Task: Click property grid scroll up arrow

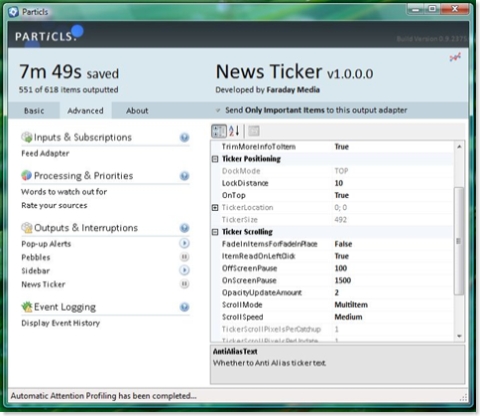Action: [x=459, y=147]
